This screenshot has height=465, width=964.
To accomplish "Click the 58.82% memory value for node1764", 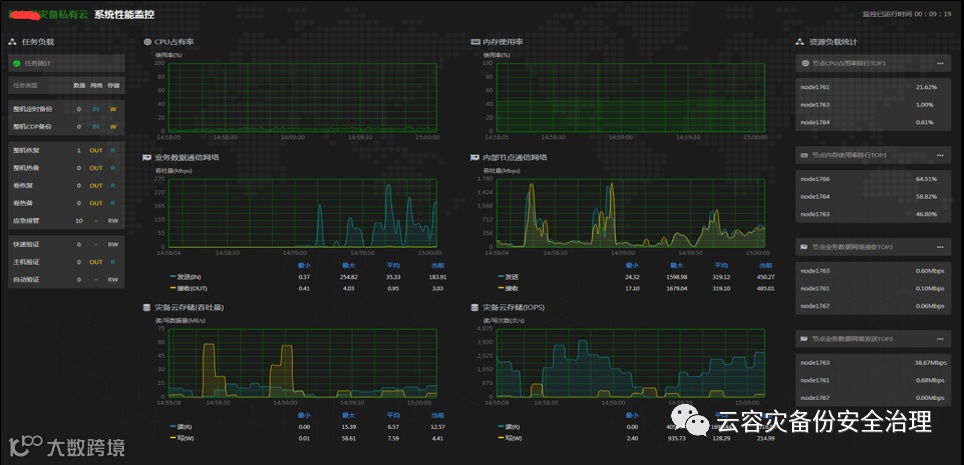I will tap(926, 197).
